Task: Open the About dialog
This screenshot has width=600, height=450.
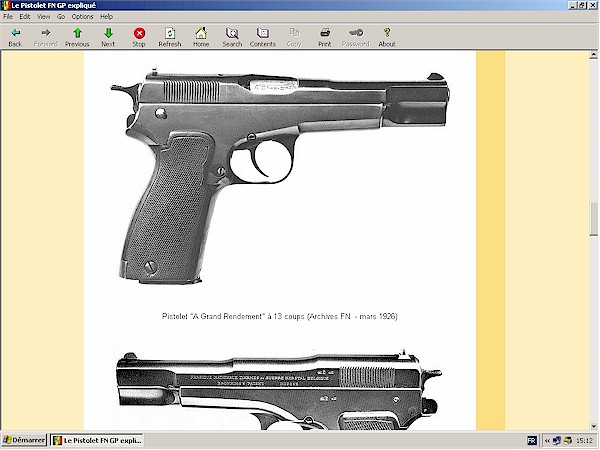Action: coord(387,37)
